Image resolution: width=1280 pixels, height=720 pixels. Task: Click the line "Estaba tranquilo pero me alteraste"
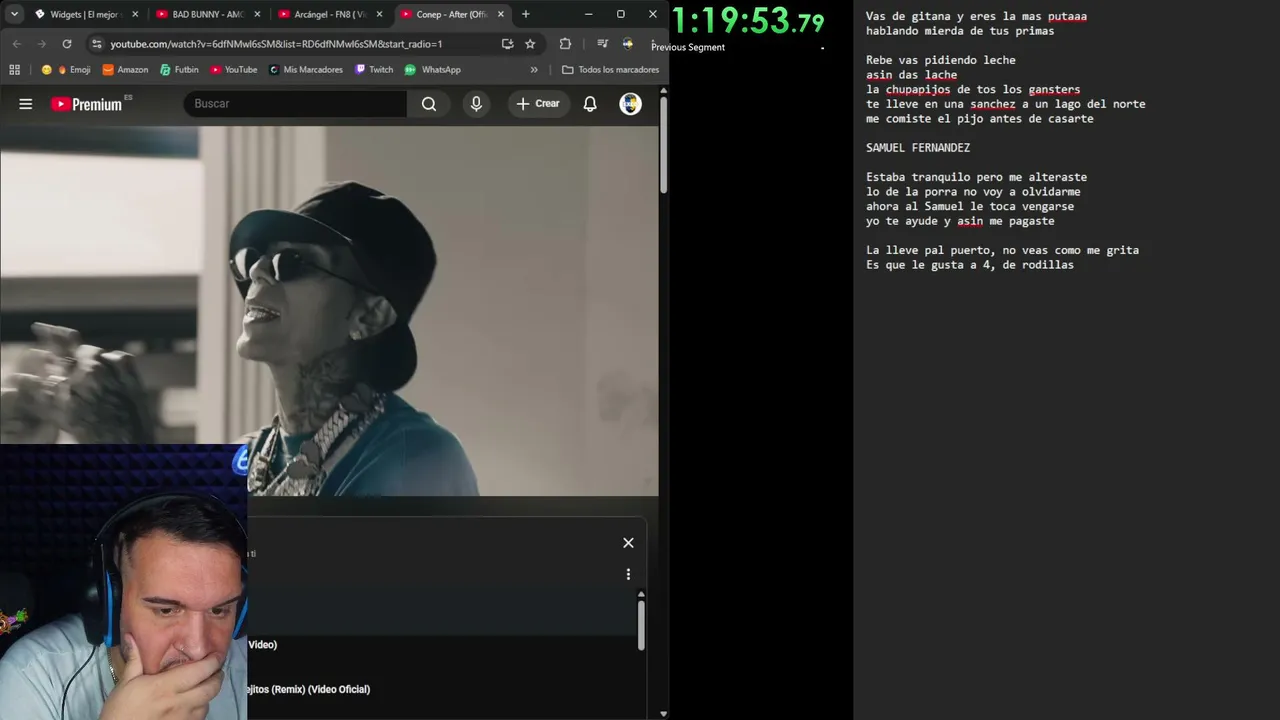[x=976, y=177]
